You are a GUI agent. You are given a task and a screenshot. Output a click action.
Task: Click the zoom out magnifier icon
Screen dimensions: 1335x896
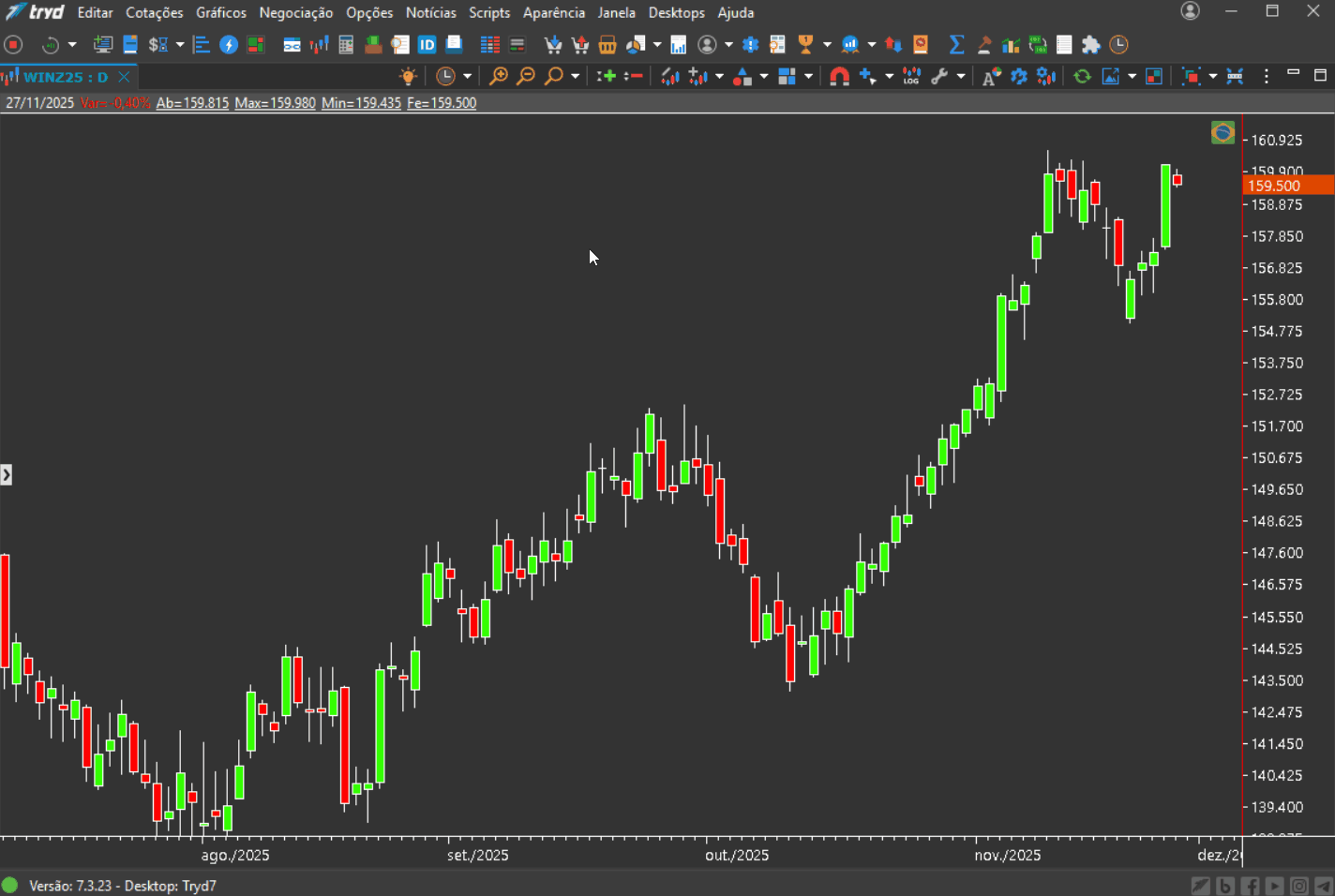point(526,76)
